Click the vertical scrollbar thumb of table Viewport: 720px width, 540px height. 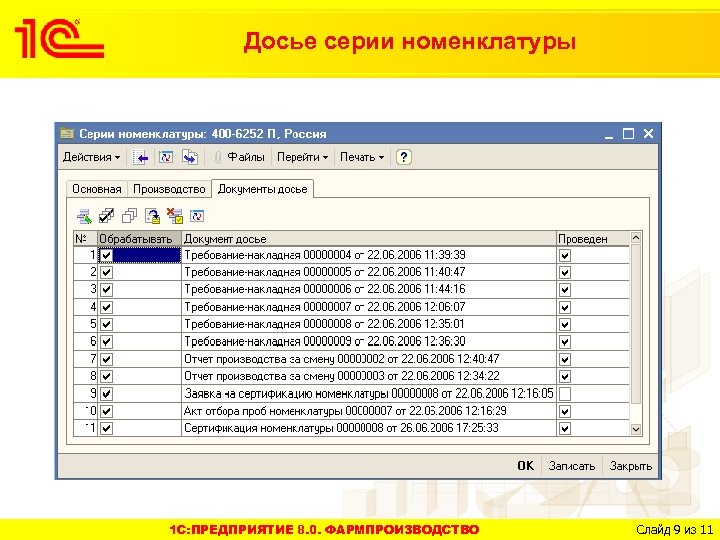pos(636,324)
